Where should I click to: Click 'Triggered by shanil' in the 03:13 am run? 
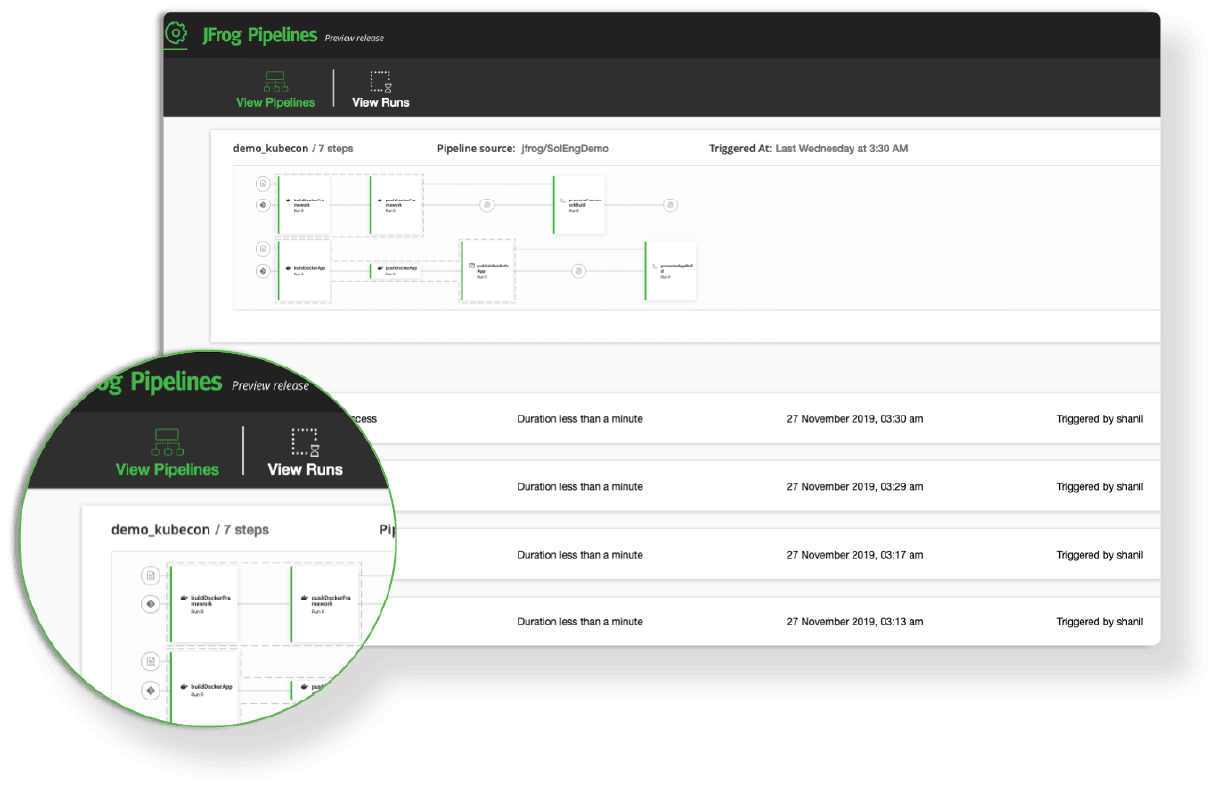coord(1100,622)
